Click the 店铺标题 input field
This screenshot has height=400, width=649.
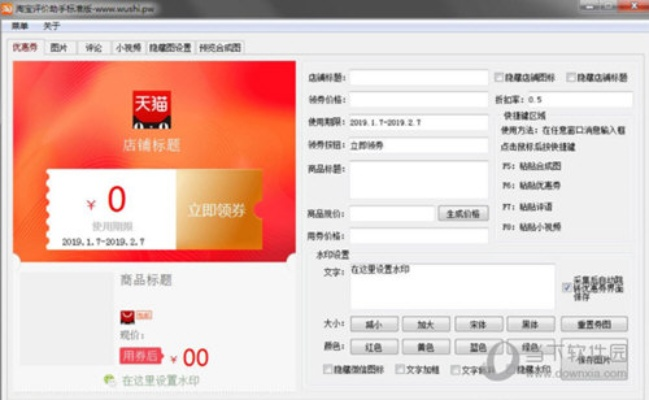[418, 77]
